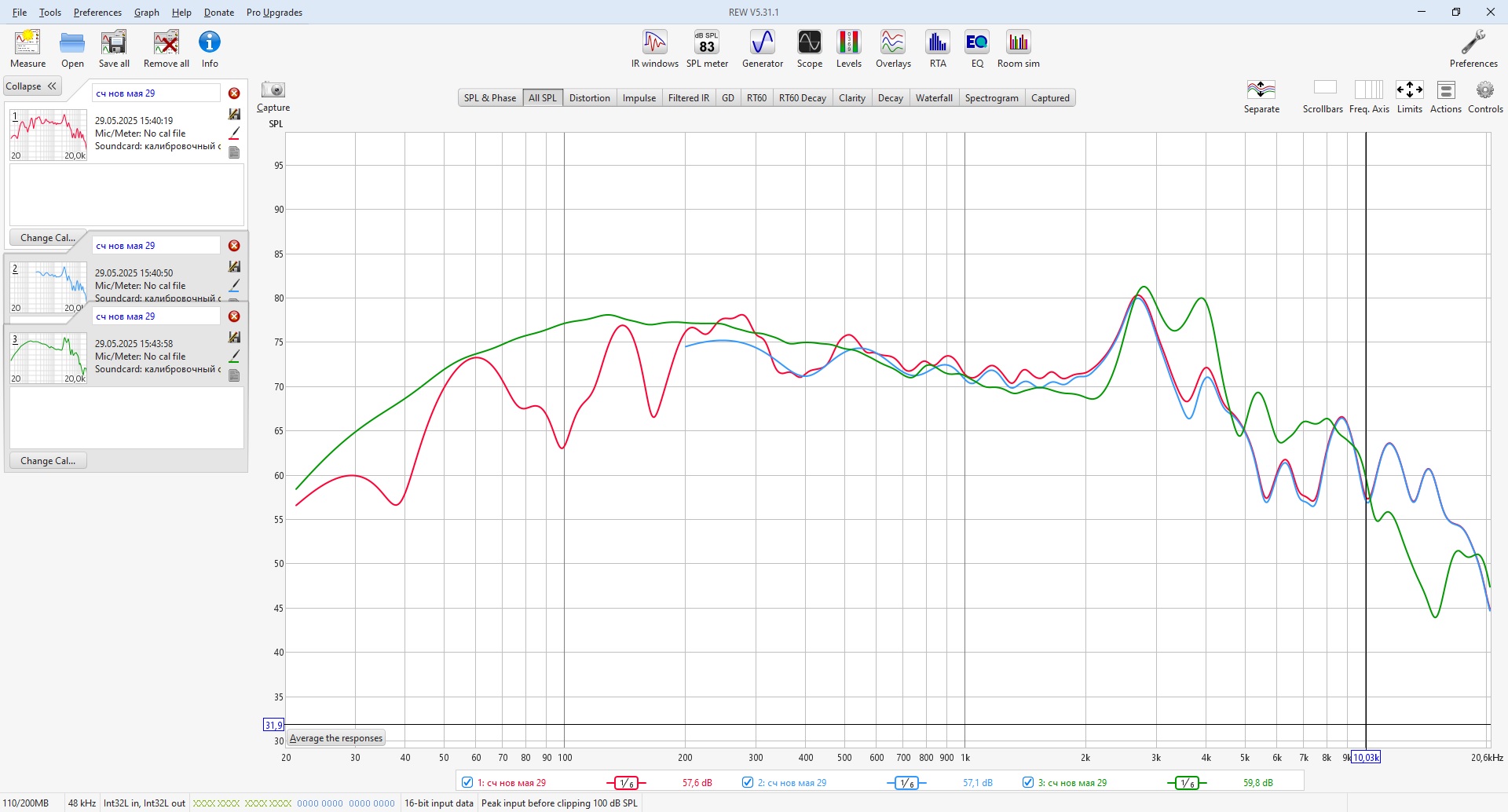
Task: Open the IR windows tool
Action: [x=655, y=49]
